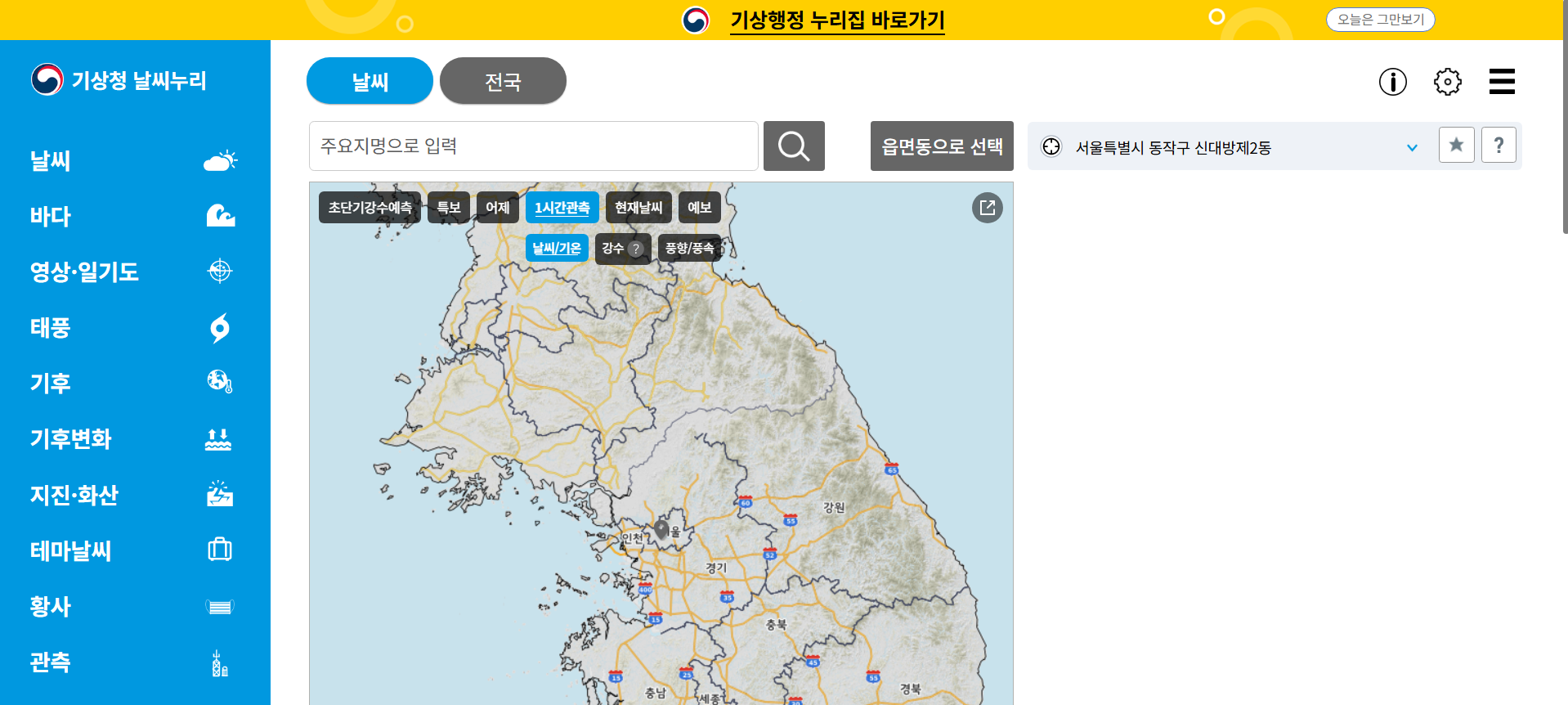Screen dimensions: 1568x705
Task: Click the 읍면동으로 선택 button
Action: 942,146
